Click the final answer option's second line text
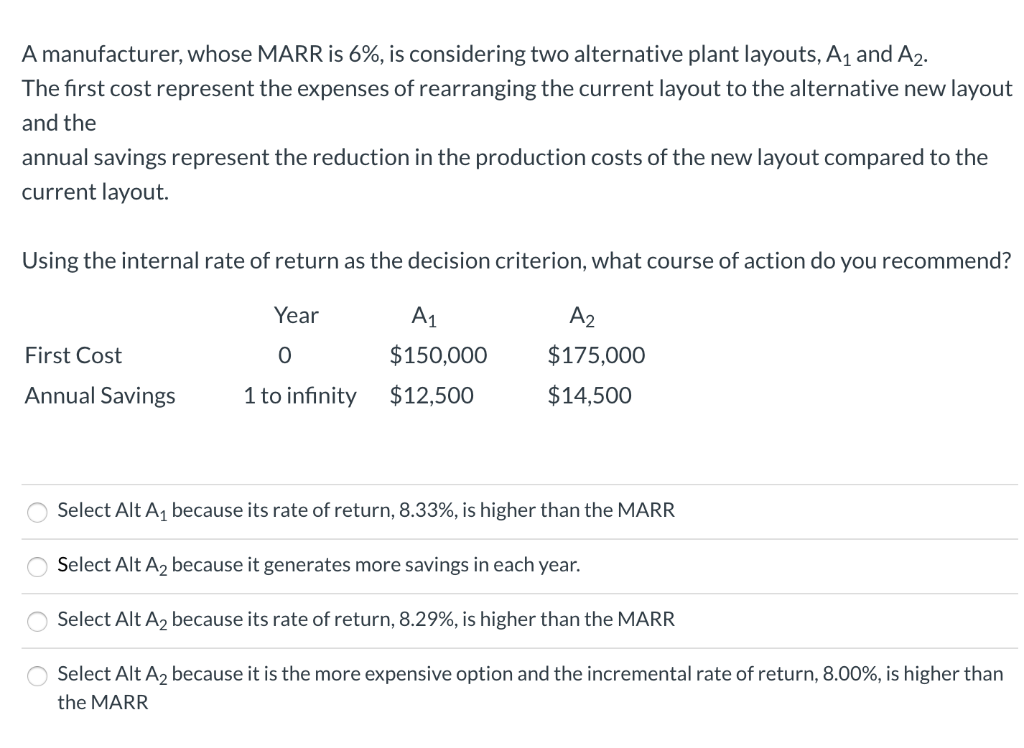 coord(103,702)
